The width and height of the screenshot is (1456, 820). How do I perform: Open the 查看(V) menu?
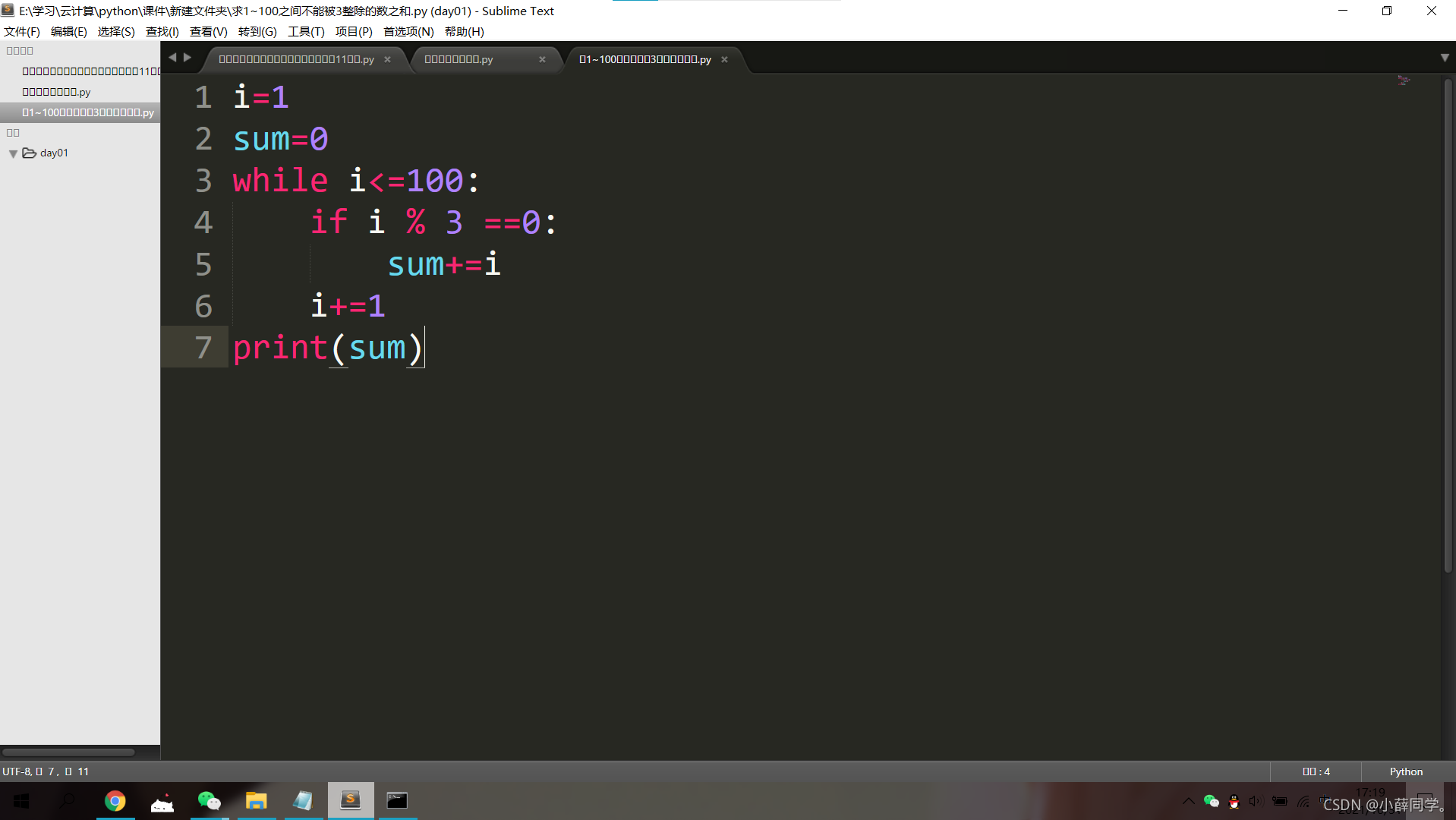[208, 31]
